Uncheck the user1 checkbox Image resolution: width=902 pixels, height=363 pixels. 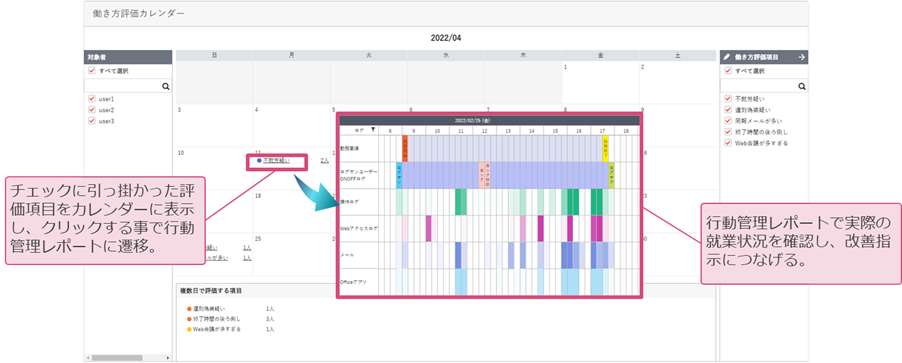click(91, 99)
